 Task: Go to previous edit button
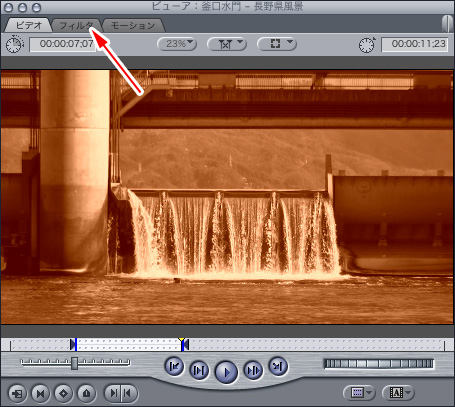click(174, 366)
